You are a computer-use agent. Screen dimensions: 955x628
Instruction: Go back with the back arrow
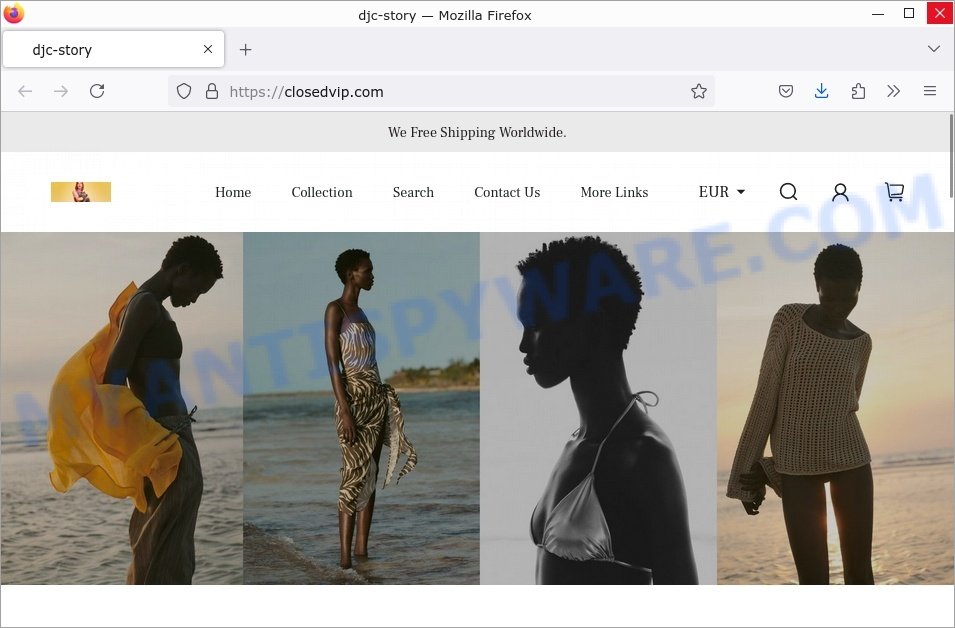pyautogui.click(x=25, y=91)
